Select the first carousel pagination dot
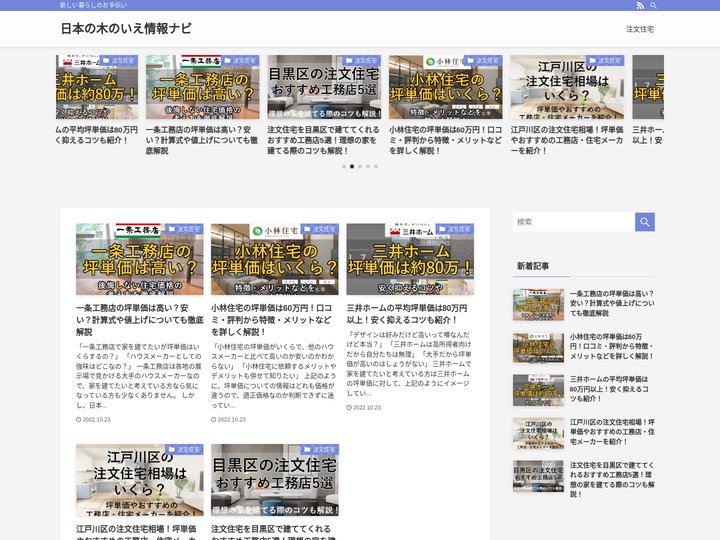720x540 pixels. (344, 167)
